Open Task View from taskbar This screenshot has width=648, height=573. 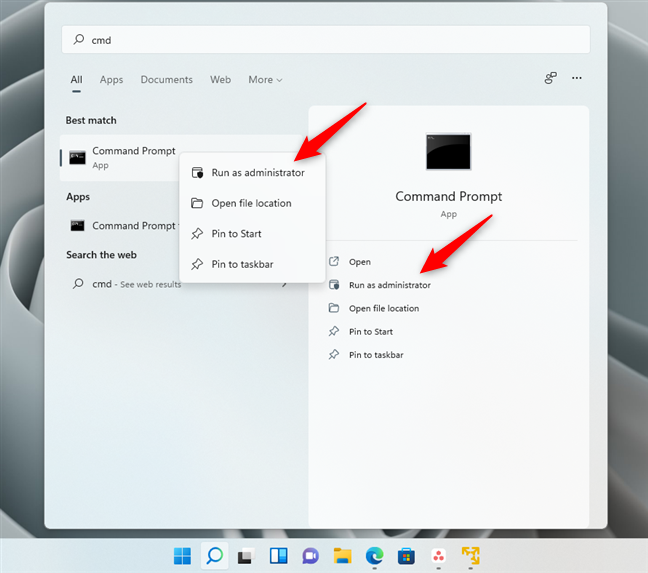coord(246,556)
